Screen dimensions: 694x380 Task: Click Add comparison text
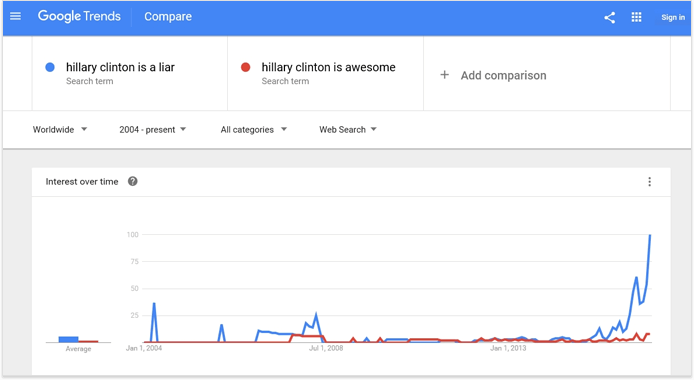503,75
